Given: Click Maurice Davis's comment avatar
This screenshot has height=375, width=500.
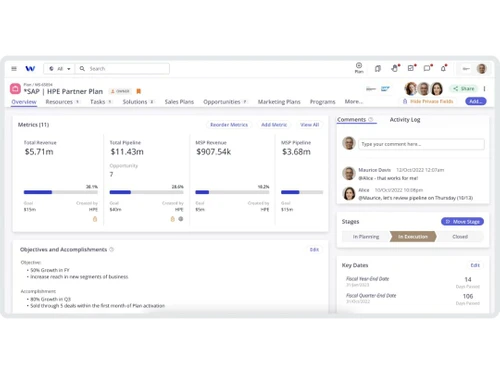Looking at the screenshot, I should (x=349, y=173).
